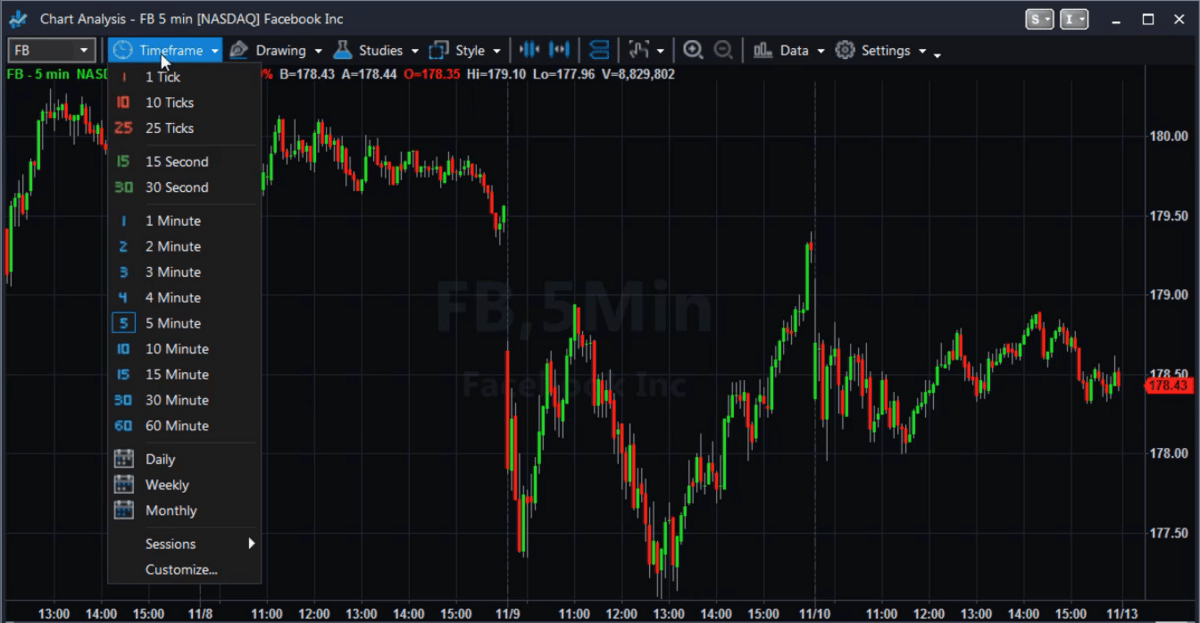This screenshot has width=1200, height=623.
Task: Choose the 2 Minute timeframe
Action: [184, 246]
